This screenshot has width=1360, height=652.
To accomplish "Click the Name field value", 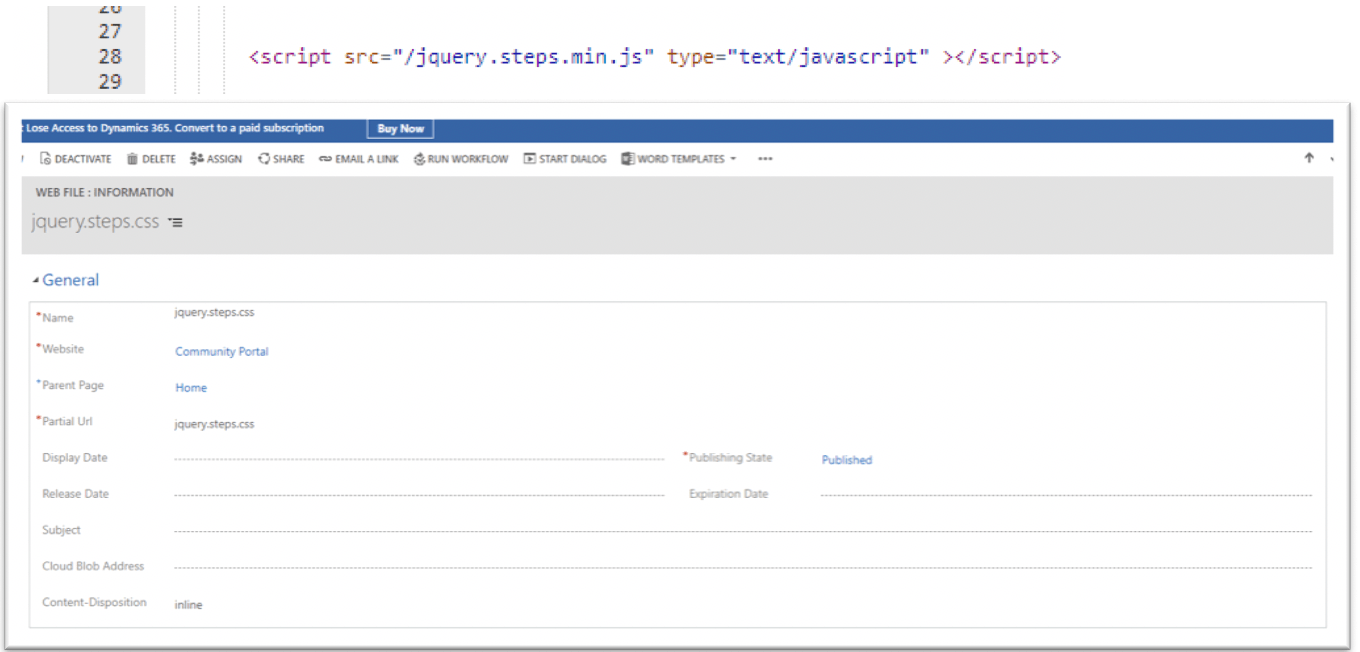I will click(x=215, y=313).
